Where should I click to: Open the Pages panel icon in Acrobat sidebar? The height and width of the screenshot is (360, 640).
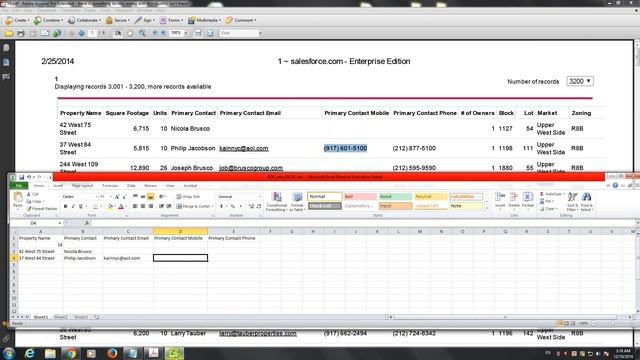point(6,48)
